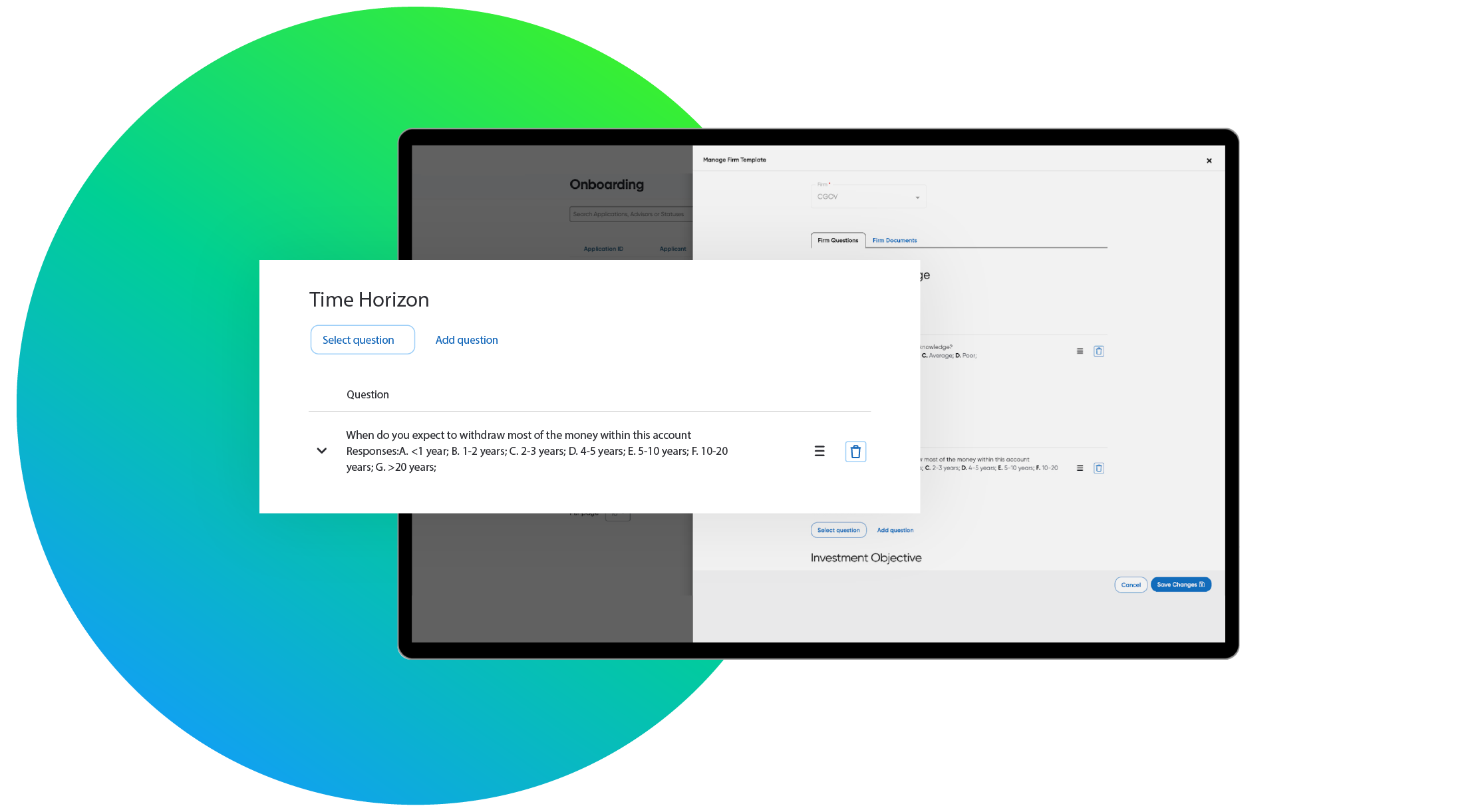Screen dimensions: 1484x812
Task: Click the Add question link in Time Horizon section
Action: tap(466, 339)
